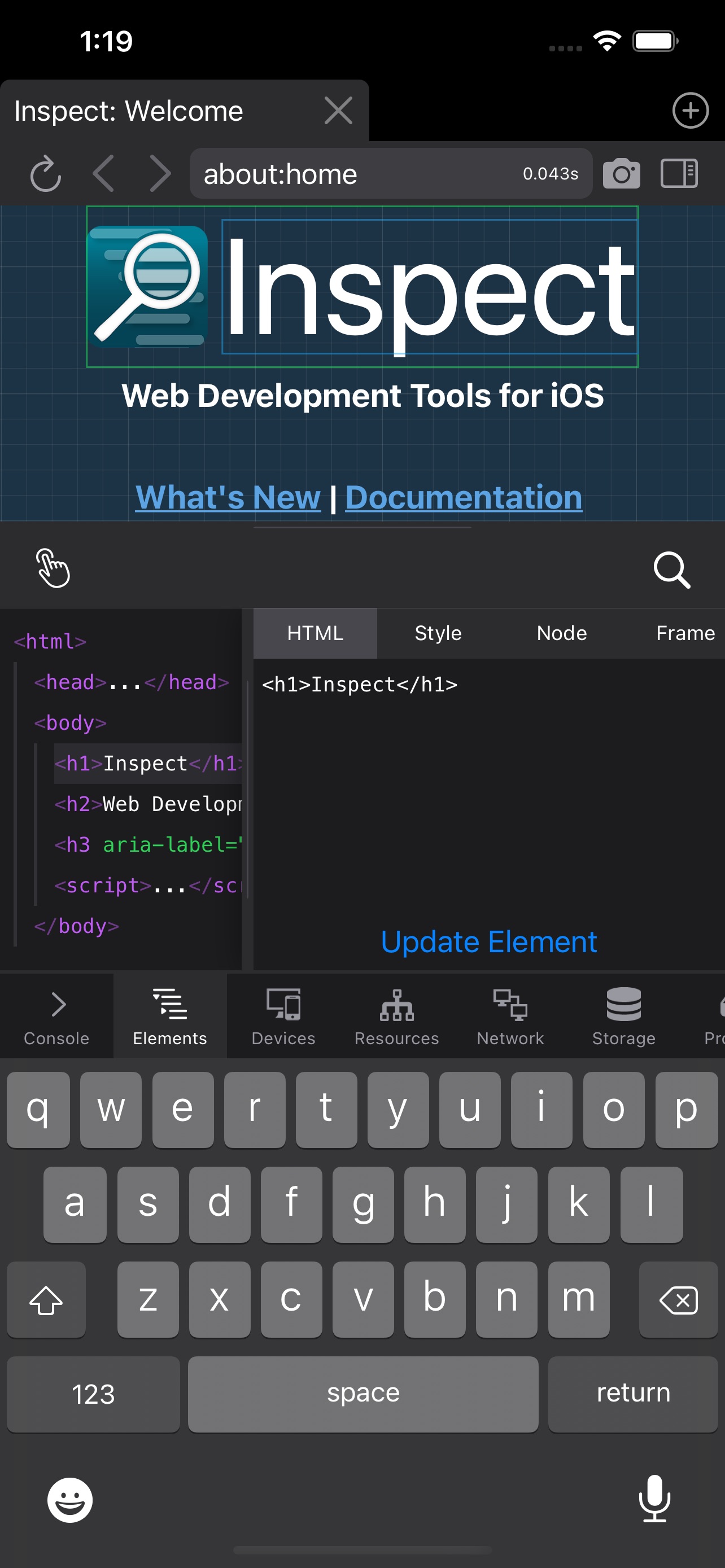Switch to the Network panel
The image size is (725, 1568).
510,1016
